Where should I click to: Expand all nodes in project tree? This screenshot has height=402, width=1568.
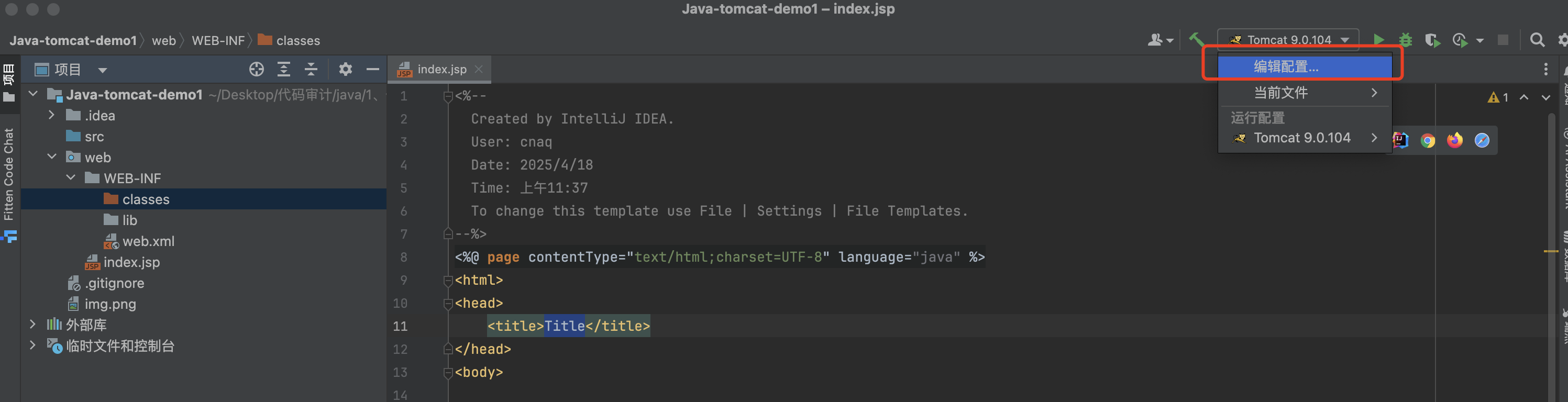click(284, 69)
